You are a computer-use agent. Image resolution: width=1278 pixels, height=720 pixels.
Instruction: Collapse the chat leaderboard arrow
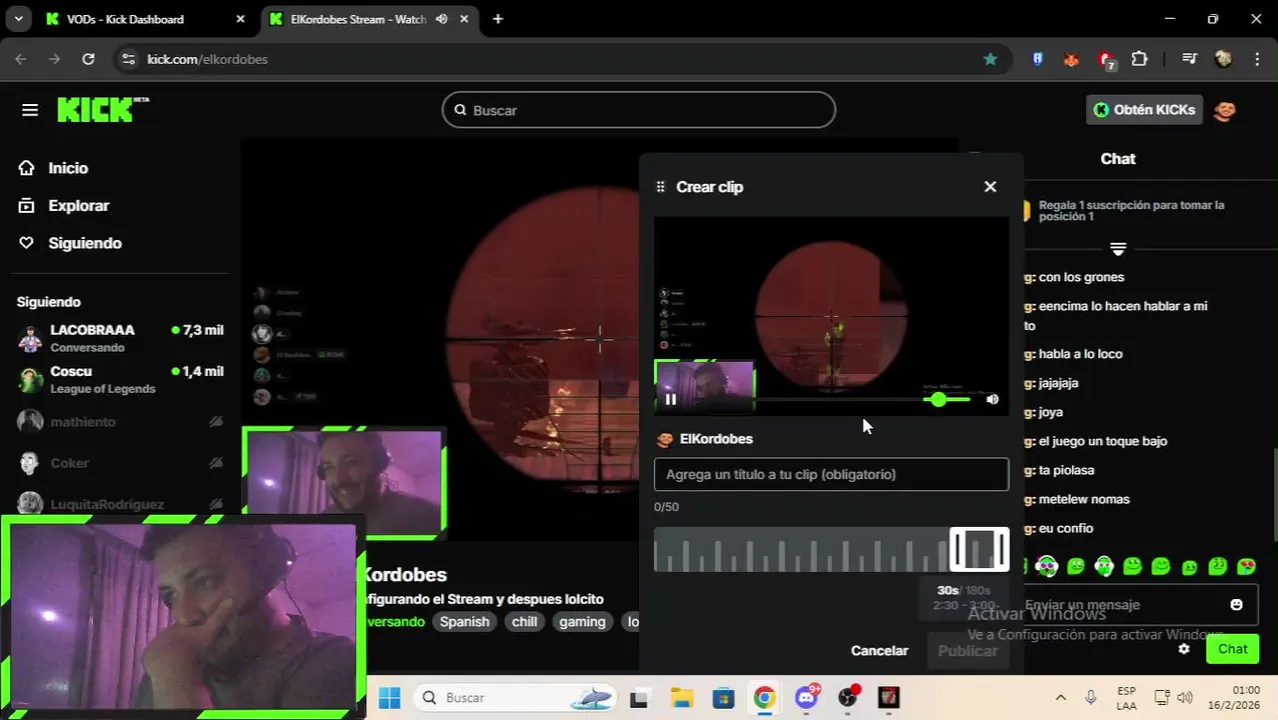coord(1118,248)
